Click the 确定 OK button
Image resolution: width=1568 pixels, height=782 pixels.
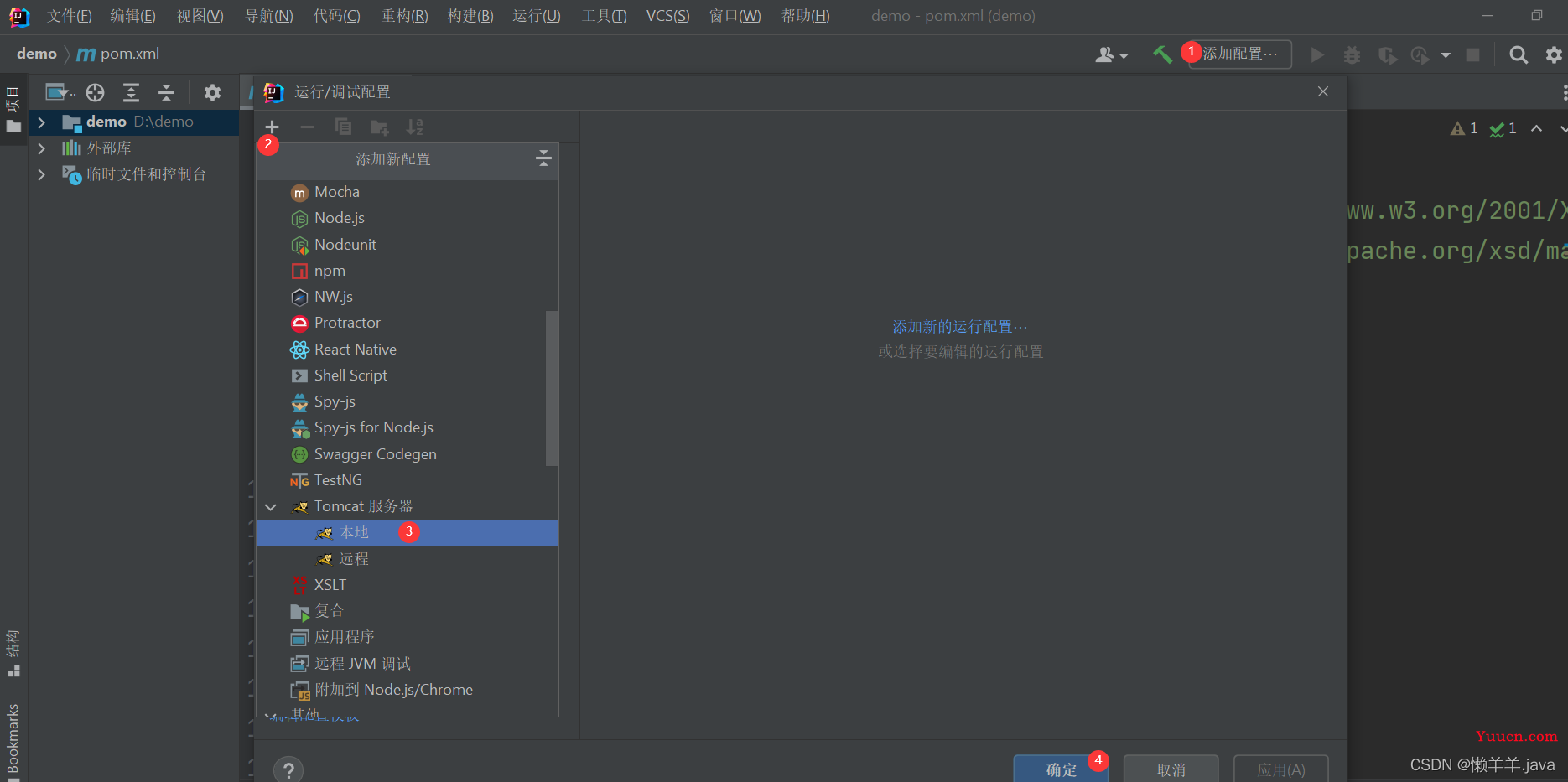pos(1061,769)
